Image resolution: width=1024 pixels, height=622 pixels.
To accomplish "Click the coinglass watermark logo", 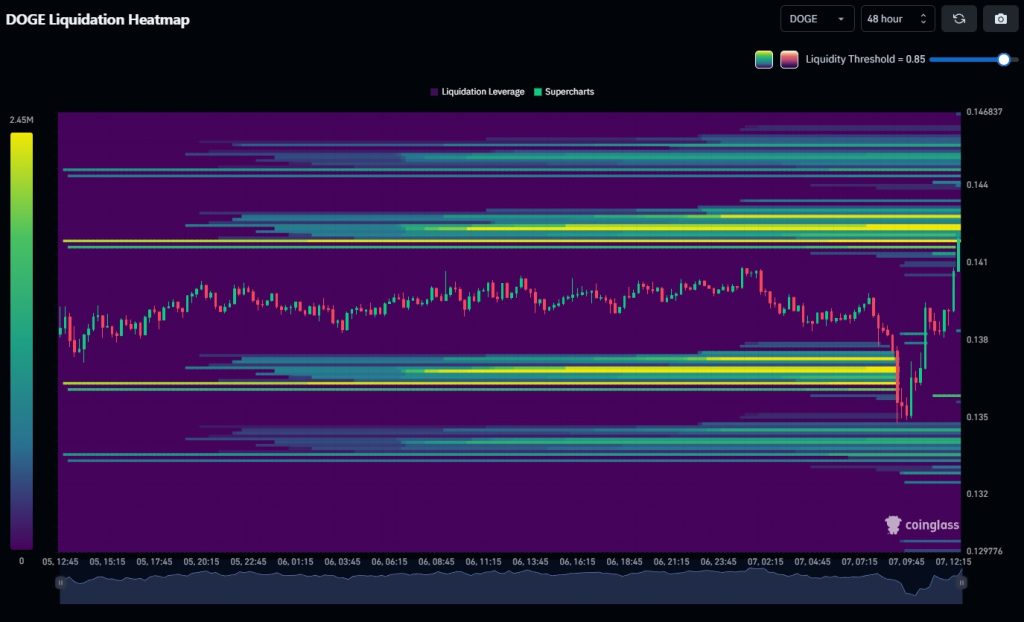I will click(921, 525).
